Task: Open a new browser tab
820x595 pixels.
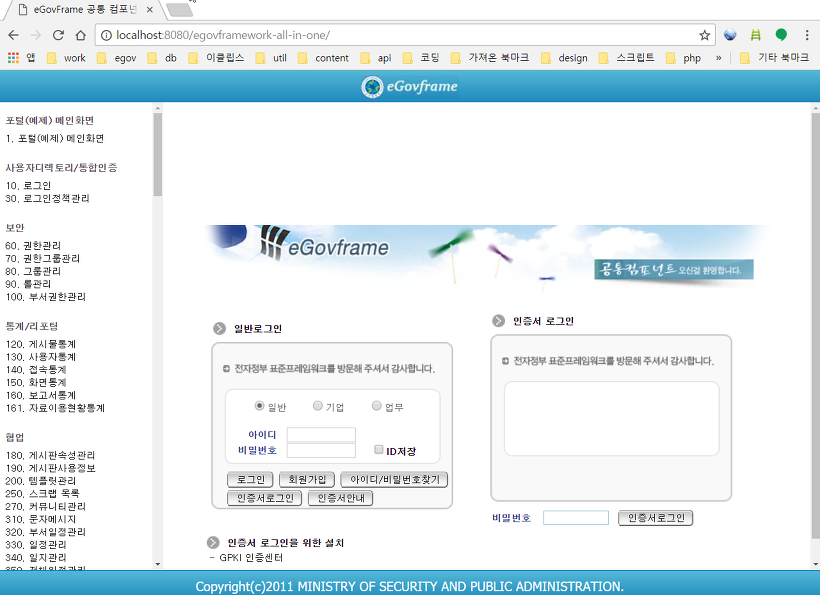Action: [x=179, y=9]
